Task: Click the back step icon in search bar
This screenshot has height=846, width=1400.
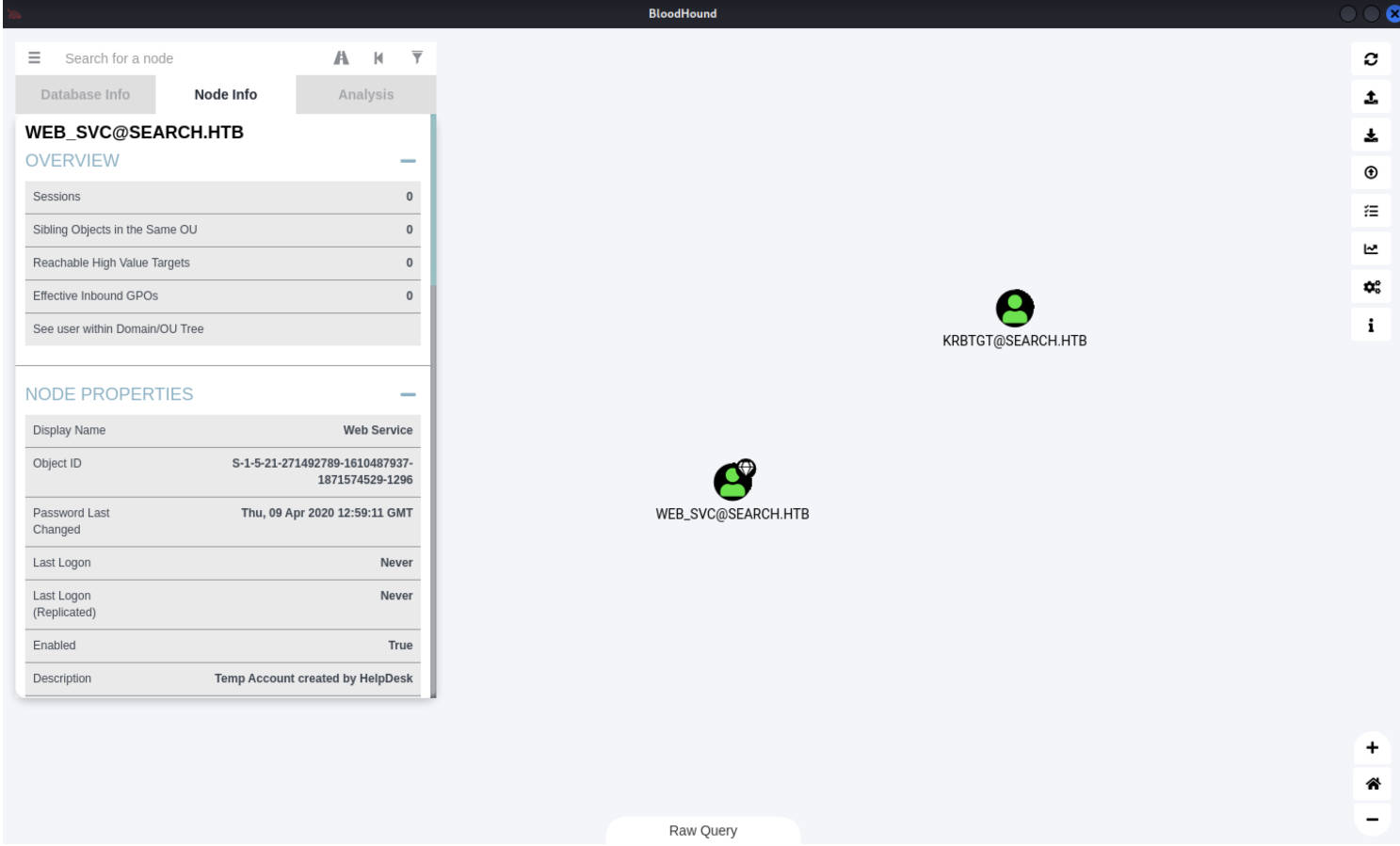Action: pos(378,57)
